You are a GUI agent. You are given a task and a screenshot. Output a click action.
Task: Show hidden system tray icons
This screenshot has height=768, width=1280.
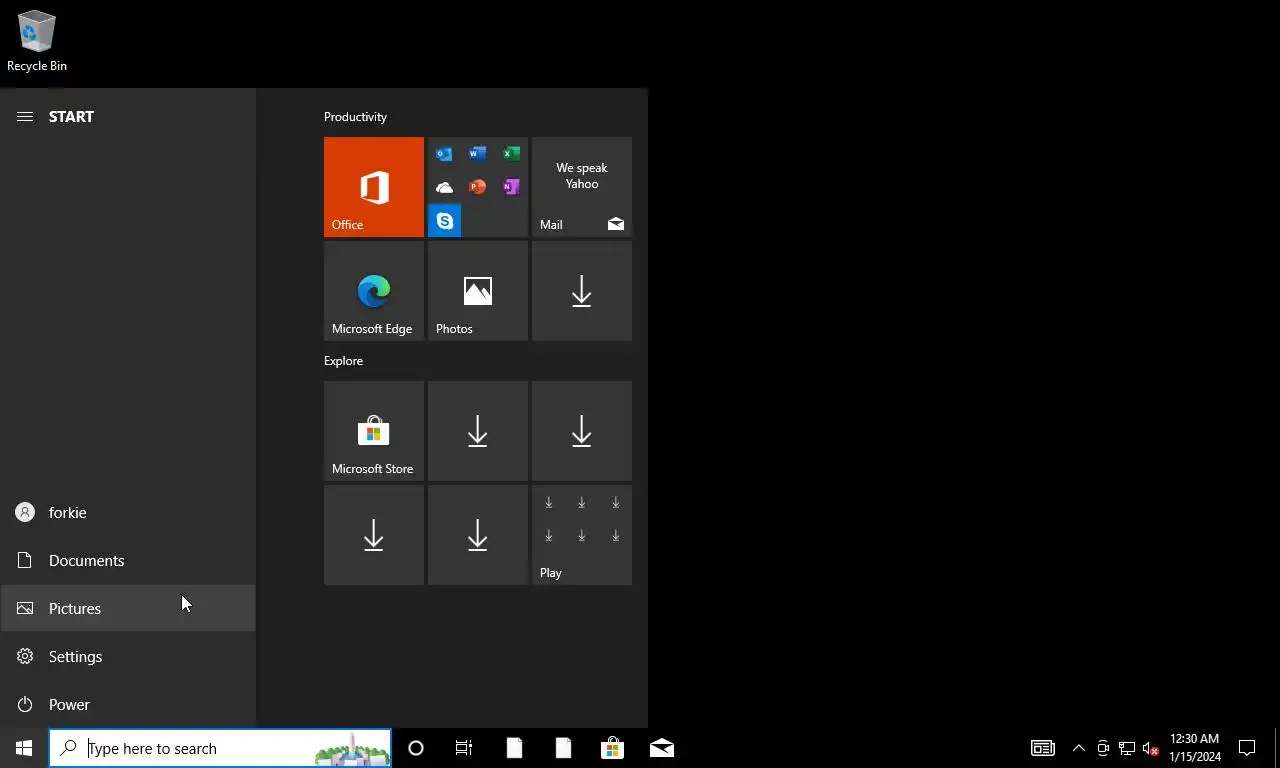[1079, 748]
